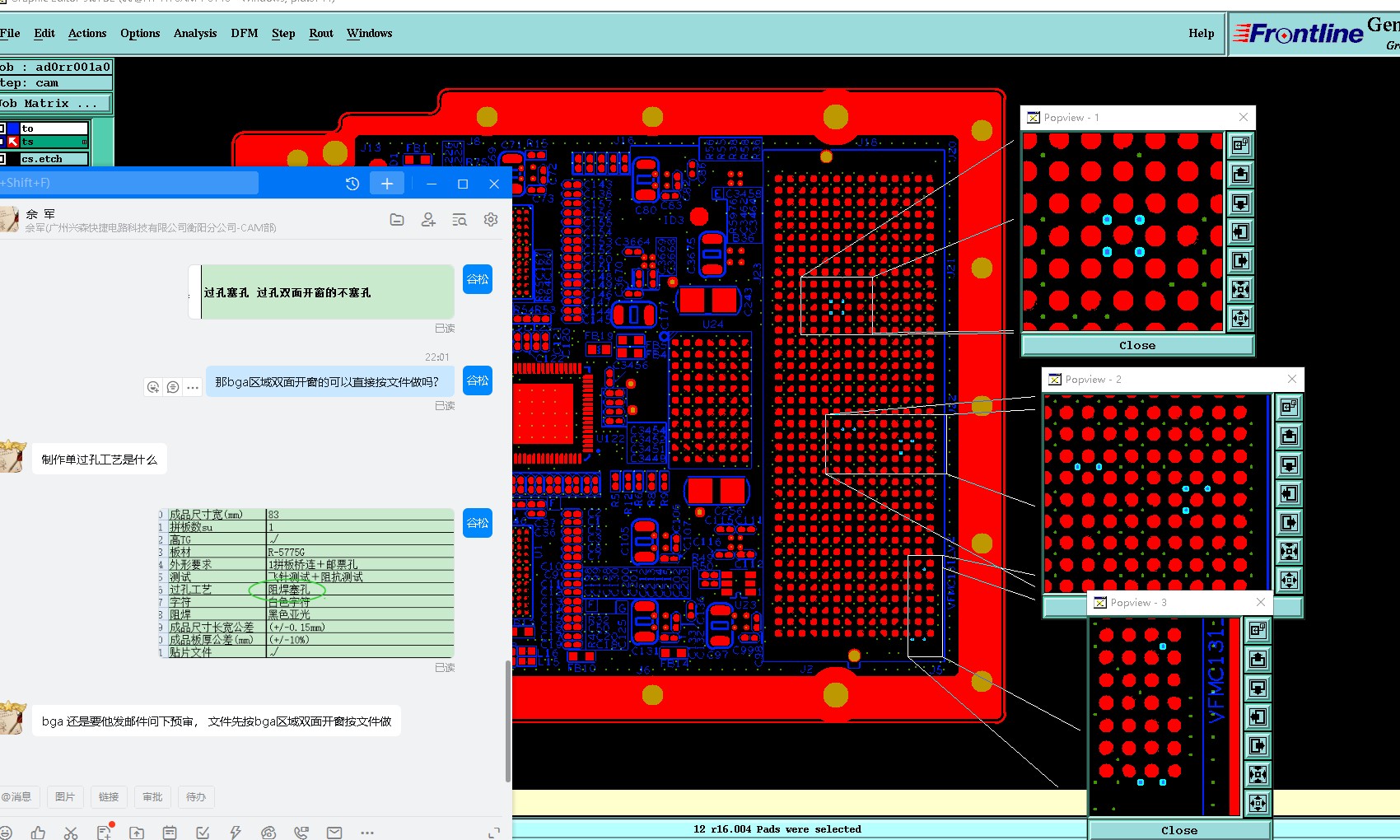Click the 待办 quick button

point(196,797)
